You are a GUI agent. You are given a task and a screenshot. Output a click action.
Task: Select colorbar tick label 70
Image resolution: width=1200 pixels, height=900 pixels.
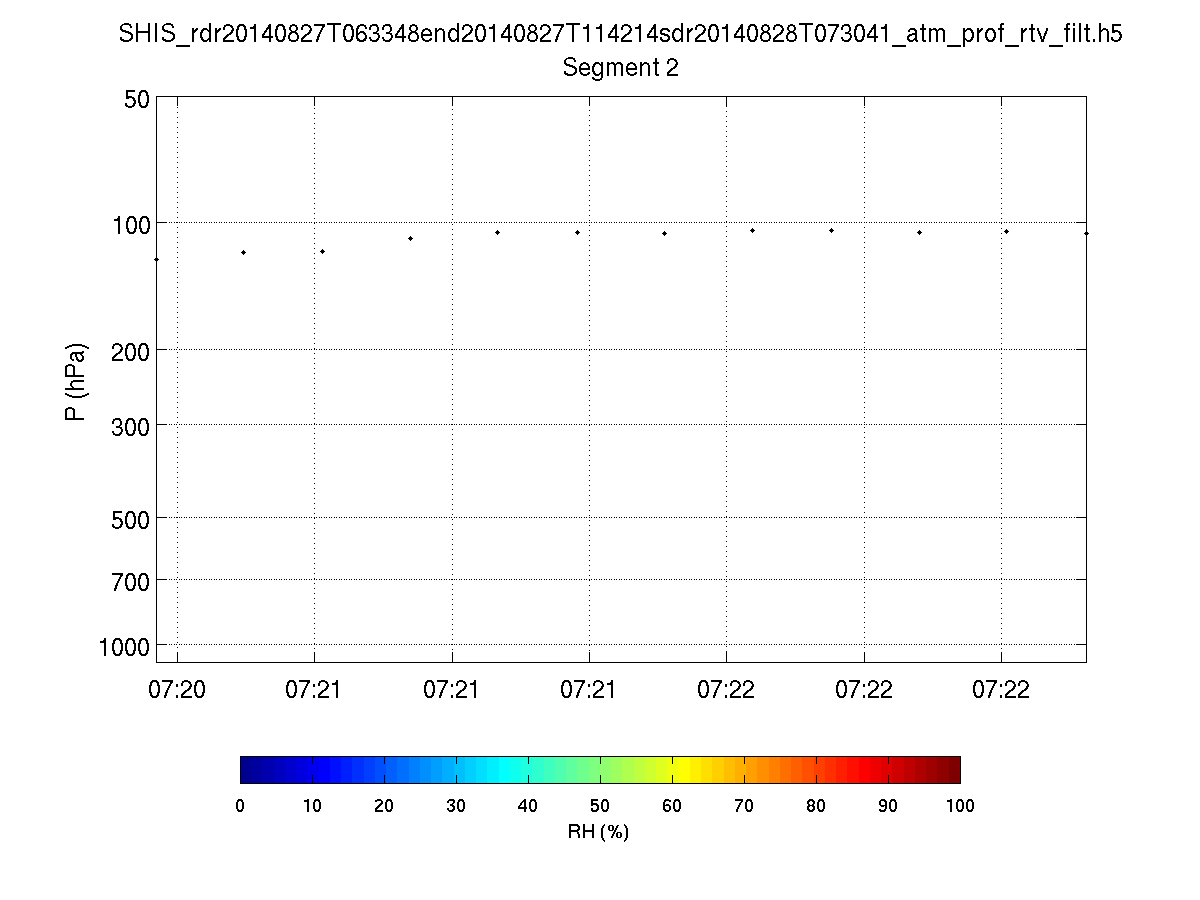pos(744,806)
